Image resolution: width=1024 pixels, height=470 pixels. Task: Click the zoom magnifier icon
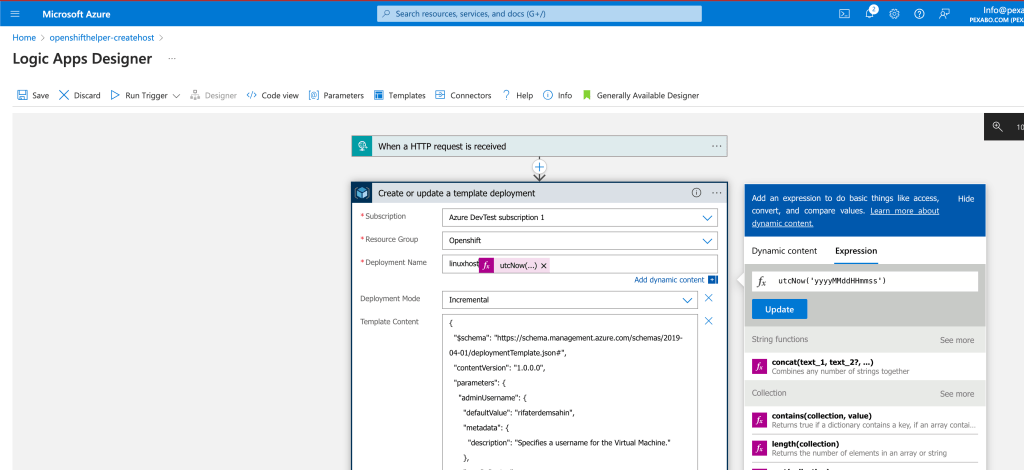pyautogui.click(x=997, y=127)
